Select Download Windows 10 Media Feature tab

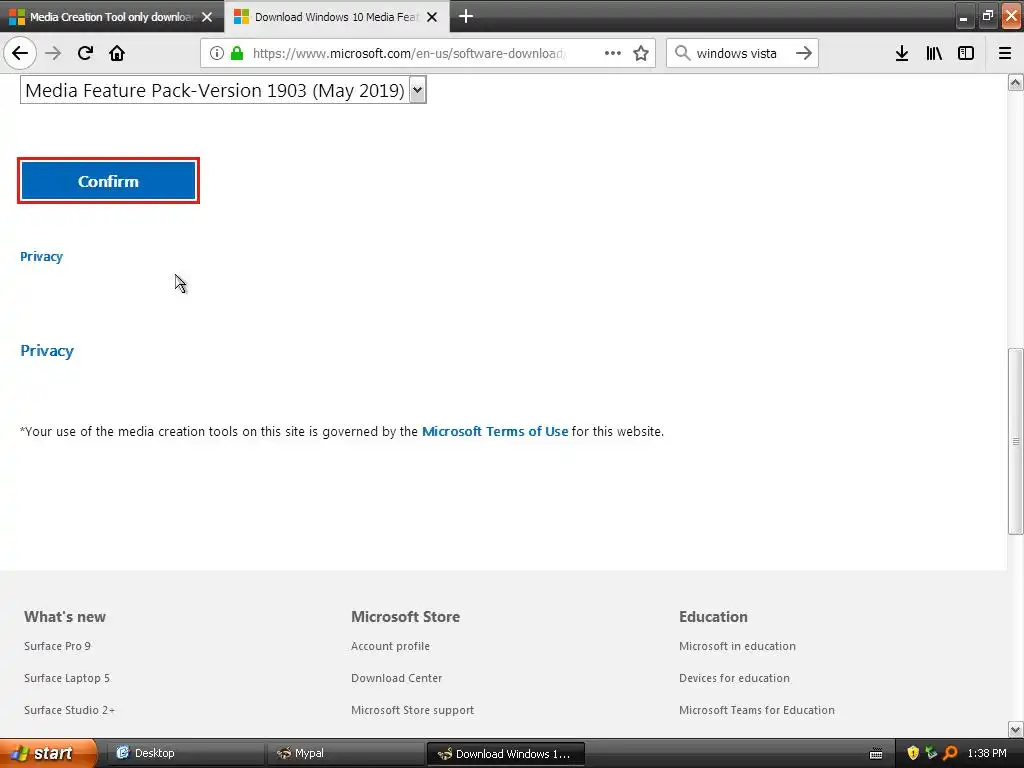coord(336,17)
